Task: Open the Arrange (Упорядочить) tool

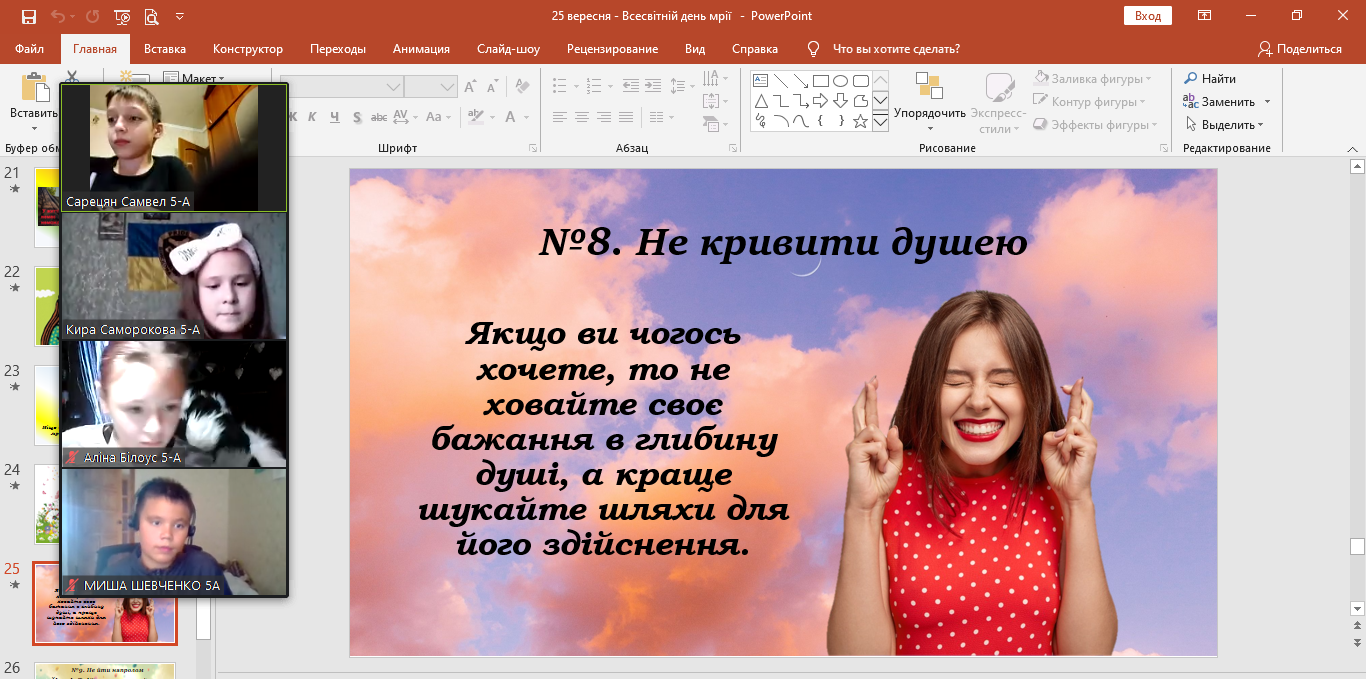Action: click(x=929, y=102)
